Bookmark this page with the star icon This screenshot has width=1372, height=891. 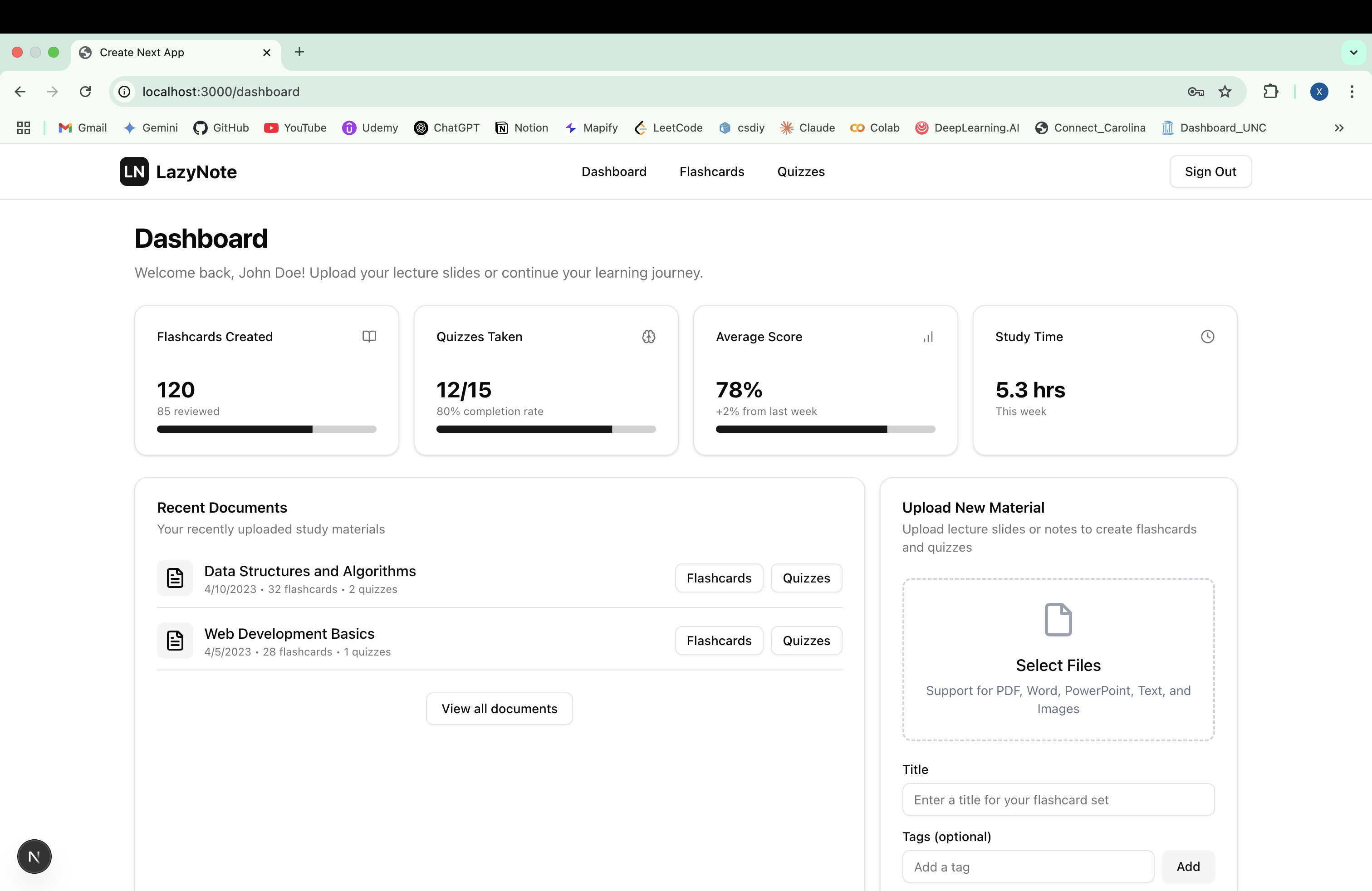pyautogui.click(x=1225, y=92)
